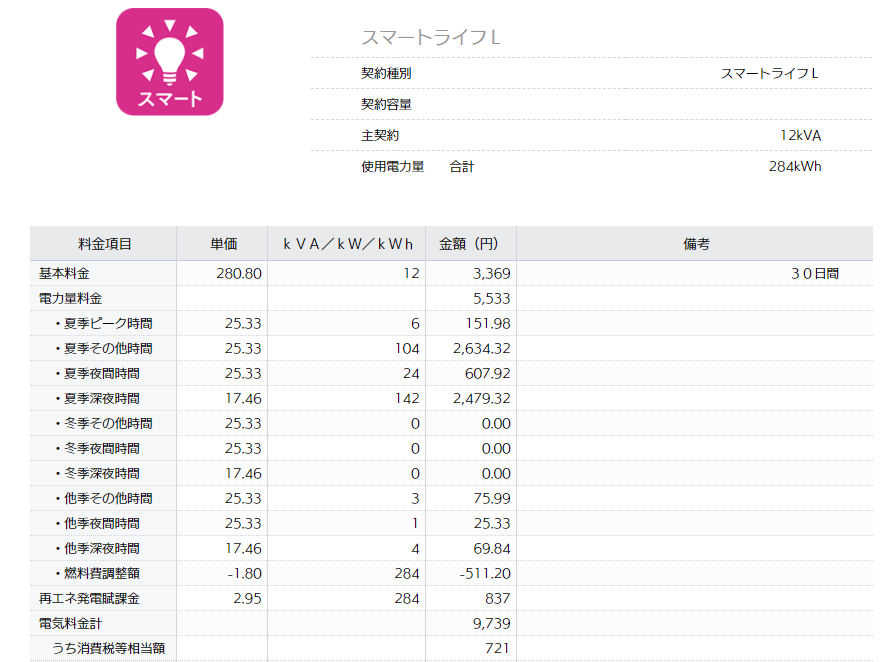Viewport: 895px width, 662px height.
Task: Click the 他季その他時間 row label
Action: [x=104, y=499]
